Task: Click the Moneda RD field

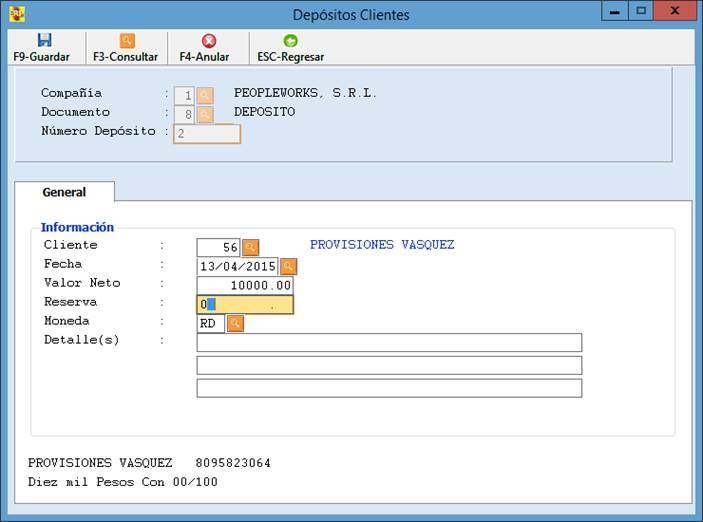Action: [210, 324]
